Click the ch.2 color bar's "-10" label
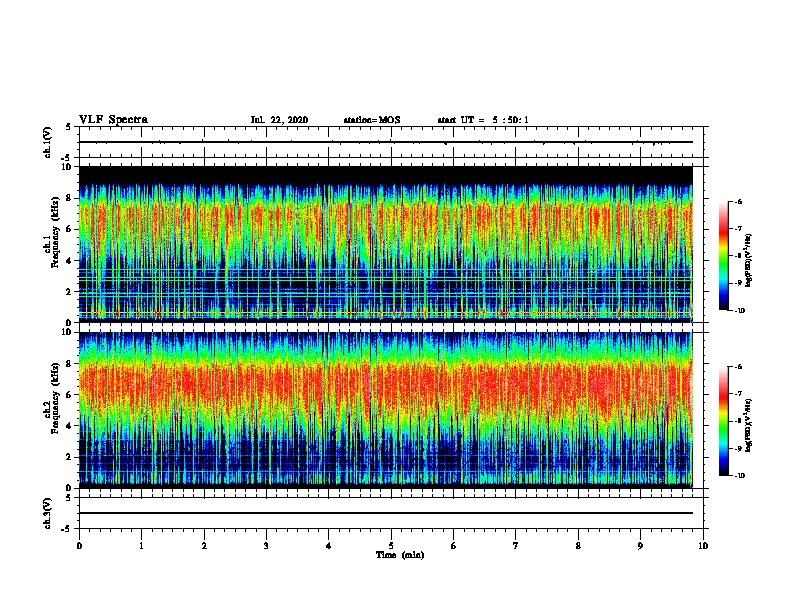Viewport: 792px width, 612px height. (740, 476)
